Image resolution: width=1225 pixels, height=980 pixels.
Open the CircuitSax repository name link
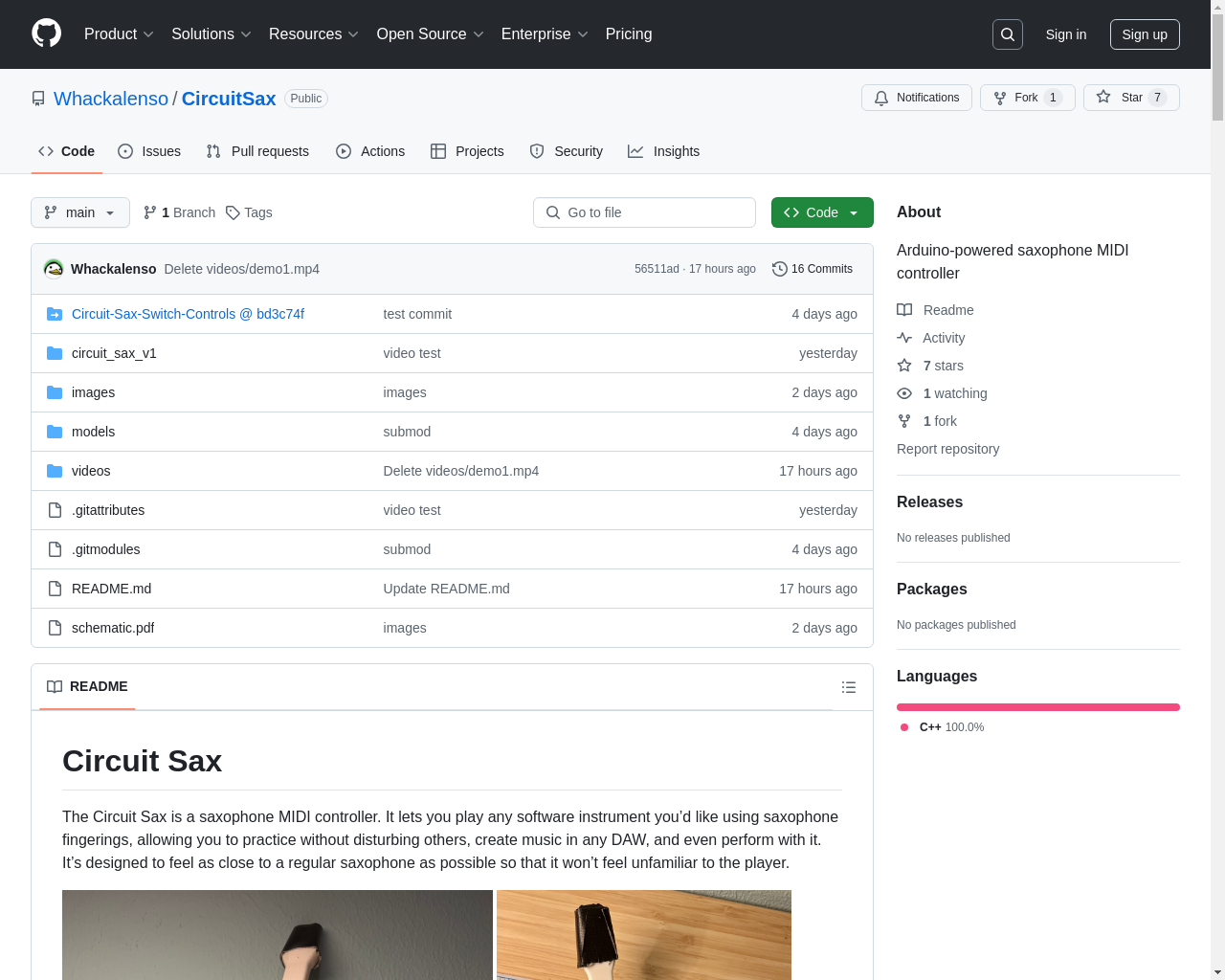click(229, 99)
